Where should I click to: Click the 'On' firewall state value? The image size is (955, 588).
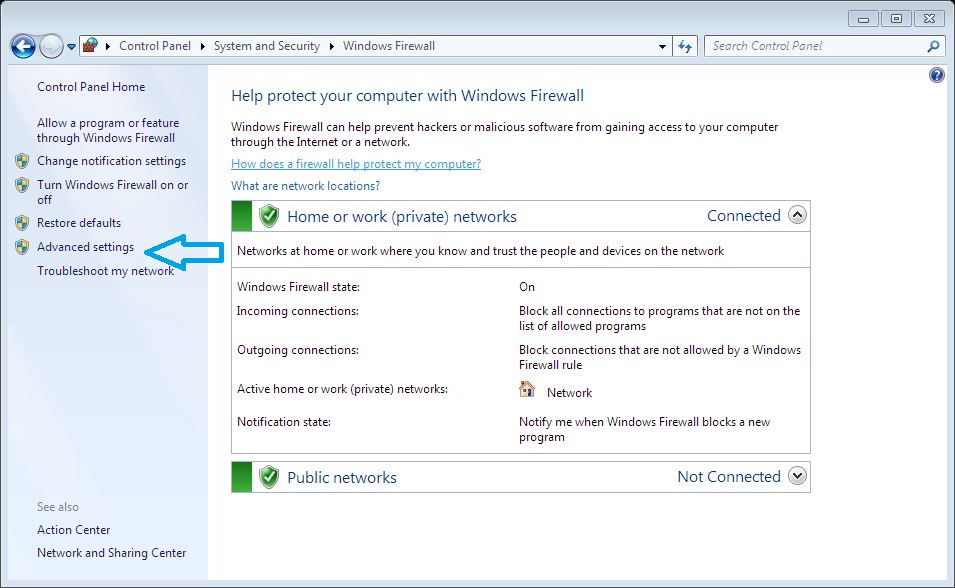coord(527,287)
